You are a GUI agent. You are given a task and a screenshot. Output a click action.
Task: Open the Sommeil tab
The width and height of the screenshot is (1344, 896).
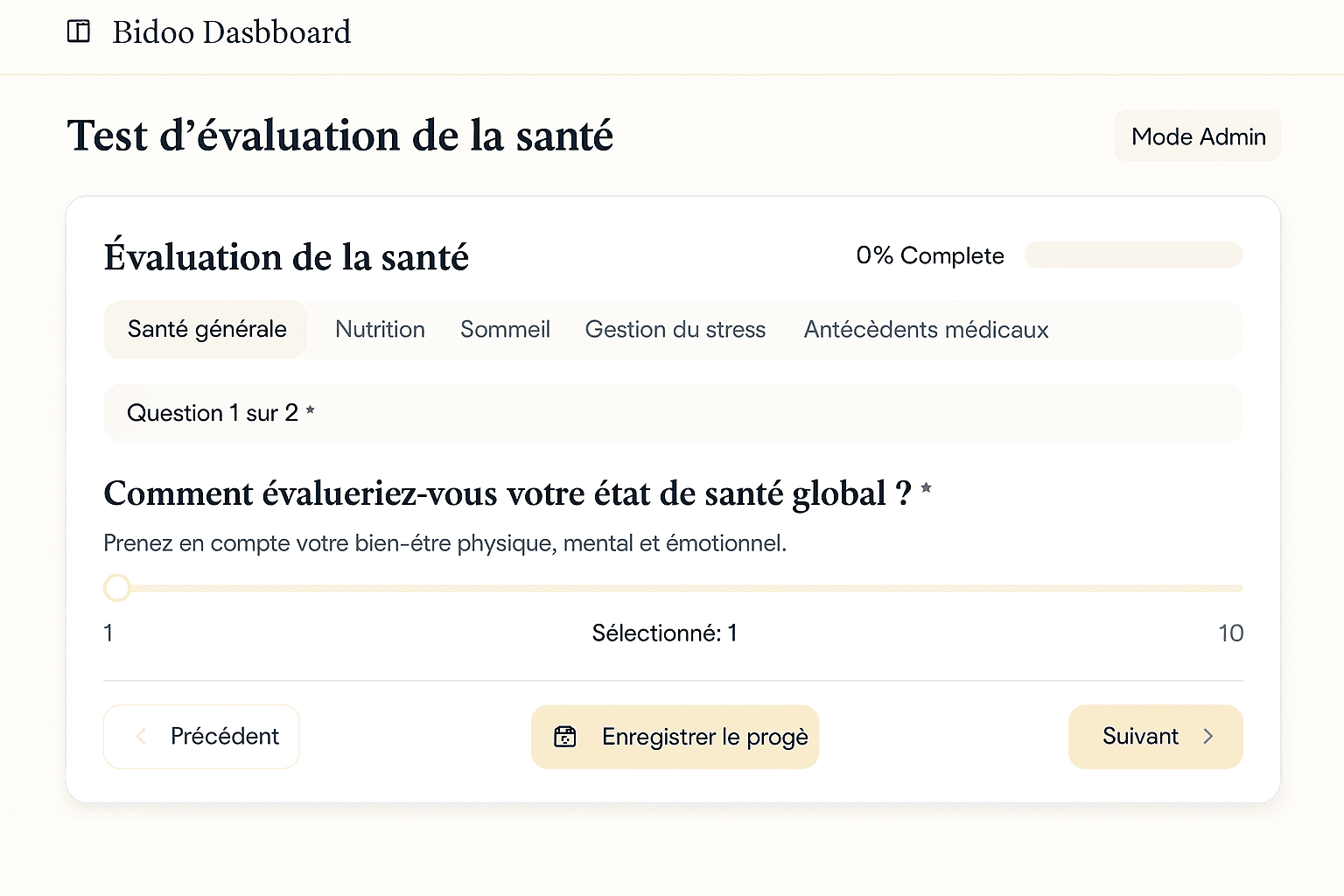tap(505, 330)
